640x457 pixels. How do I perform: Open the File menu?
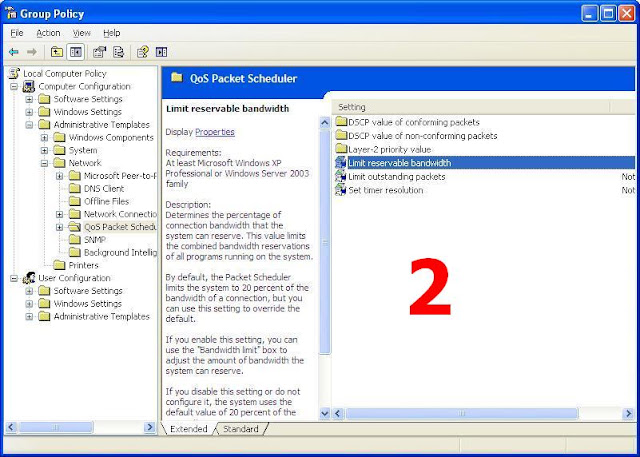pos(17,33)
